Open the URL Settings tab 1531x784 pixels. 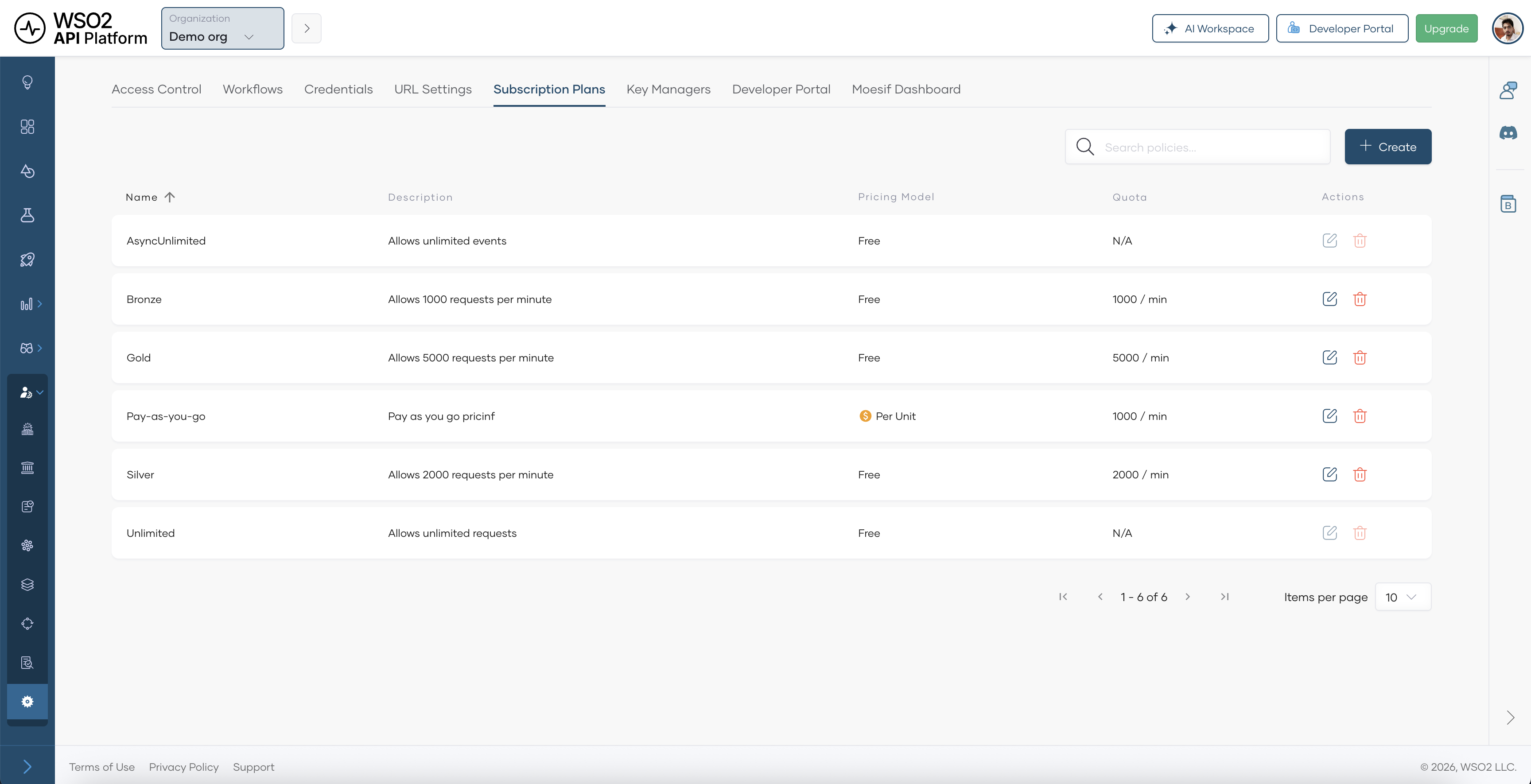pos(433,89)
